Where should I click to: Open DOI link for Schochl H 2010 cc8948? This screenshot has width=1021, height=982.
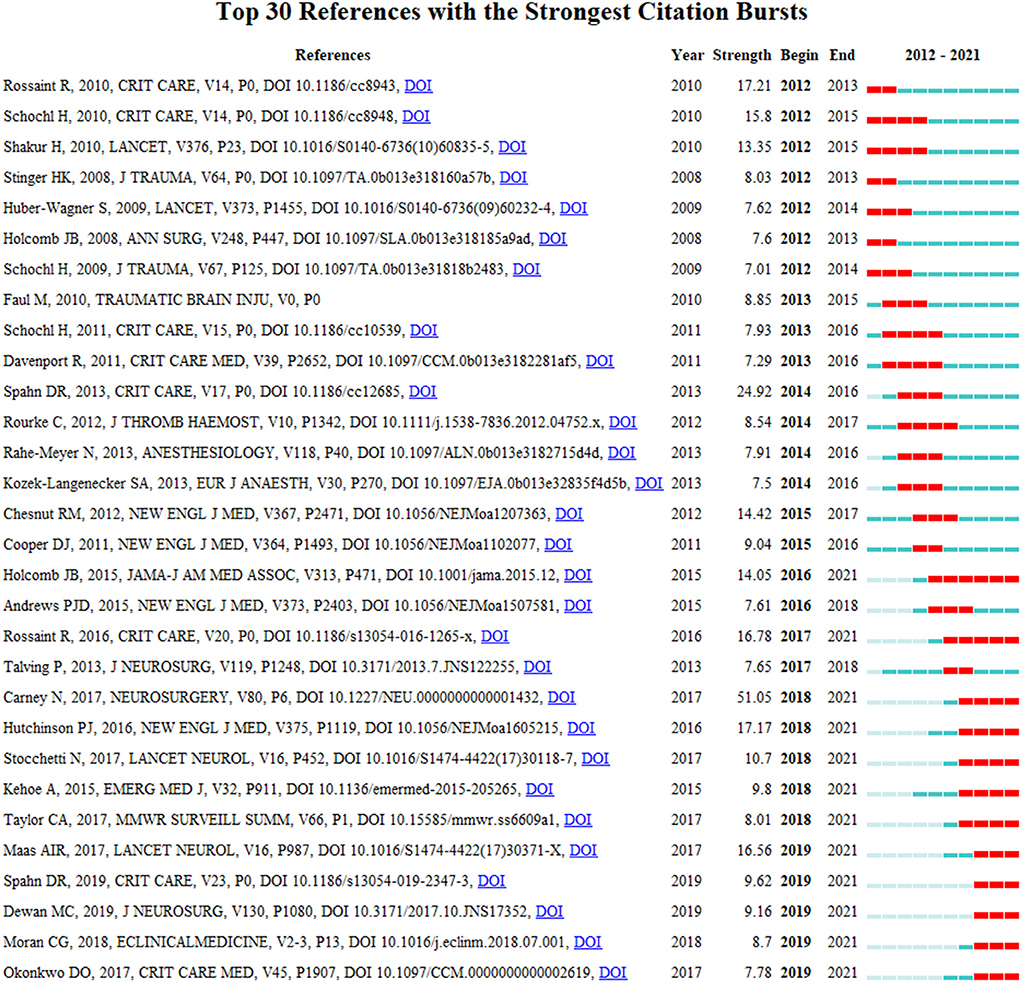tap(416, 117)
